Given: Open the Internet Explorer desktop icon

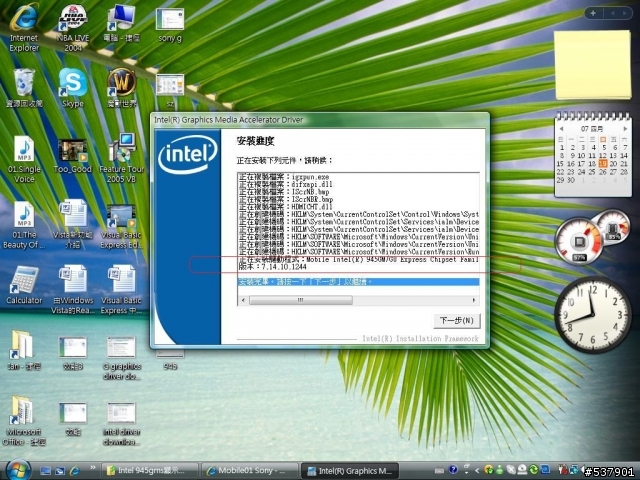Looking at the screenshot, I should point(24,29).
